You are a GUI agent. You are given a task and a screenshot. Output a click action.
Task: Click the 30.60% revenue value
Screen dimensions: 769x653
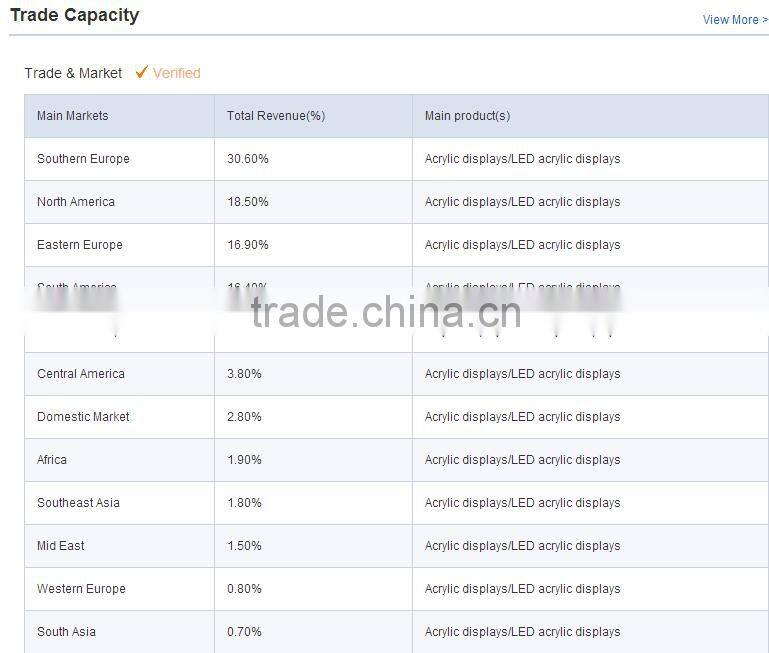(248, 159)
